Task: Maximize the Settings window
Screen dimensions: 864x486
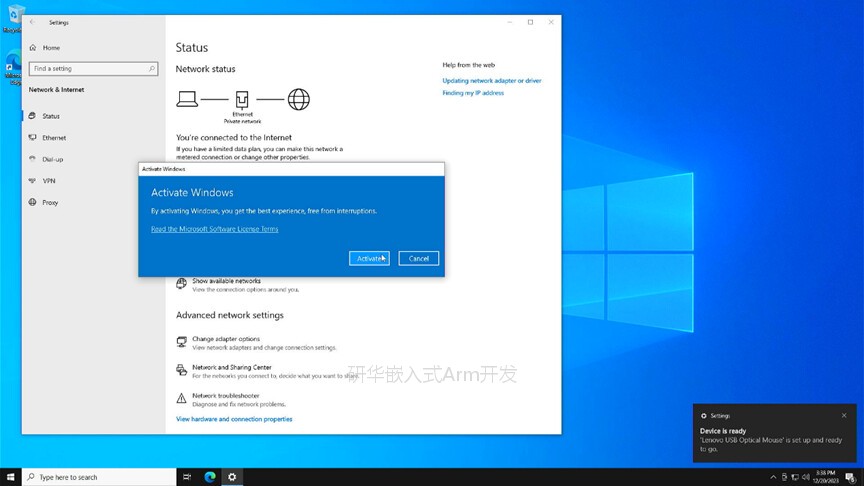Action: (x=530, y=22)
